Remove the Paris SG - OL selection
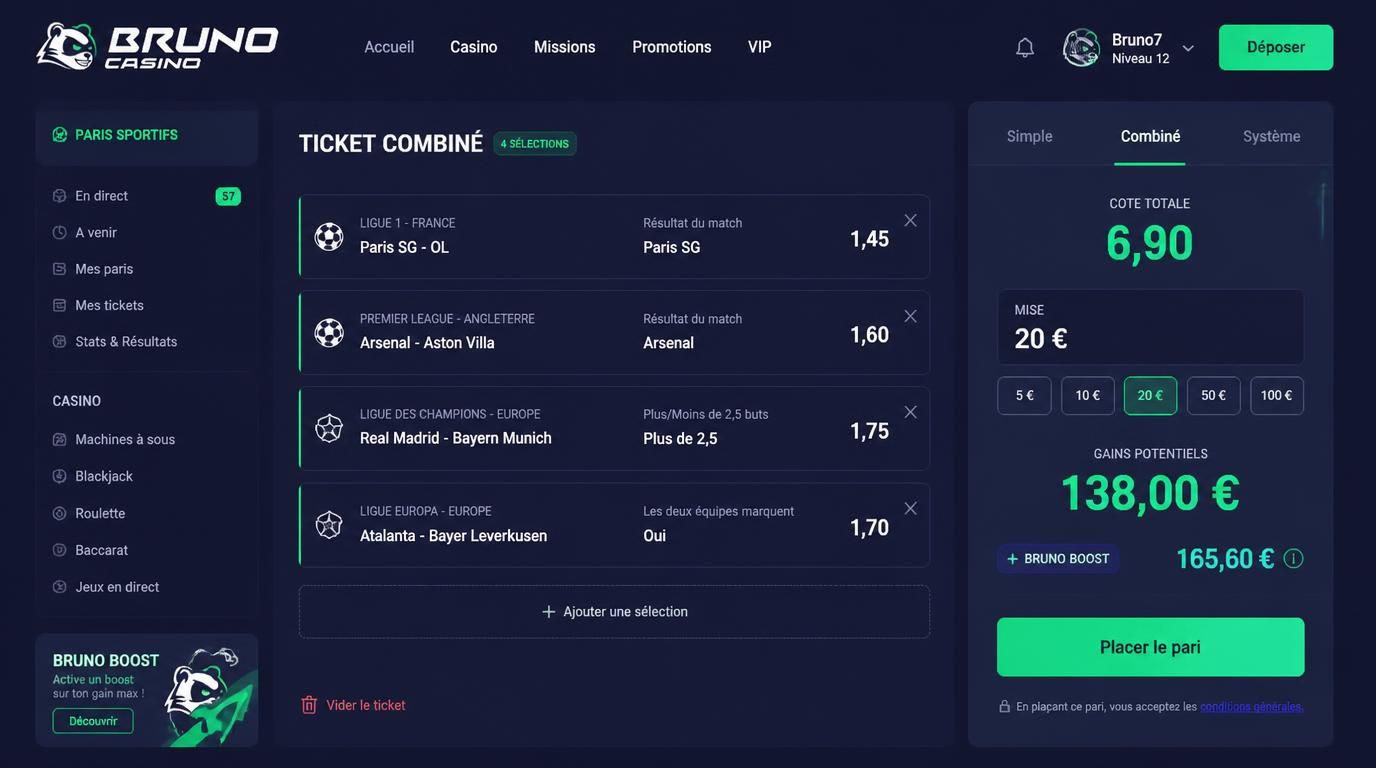The height and width of the screenshot is (768, 1376). coord(910,220)
